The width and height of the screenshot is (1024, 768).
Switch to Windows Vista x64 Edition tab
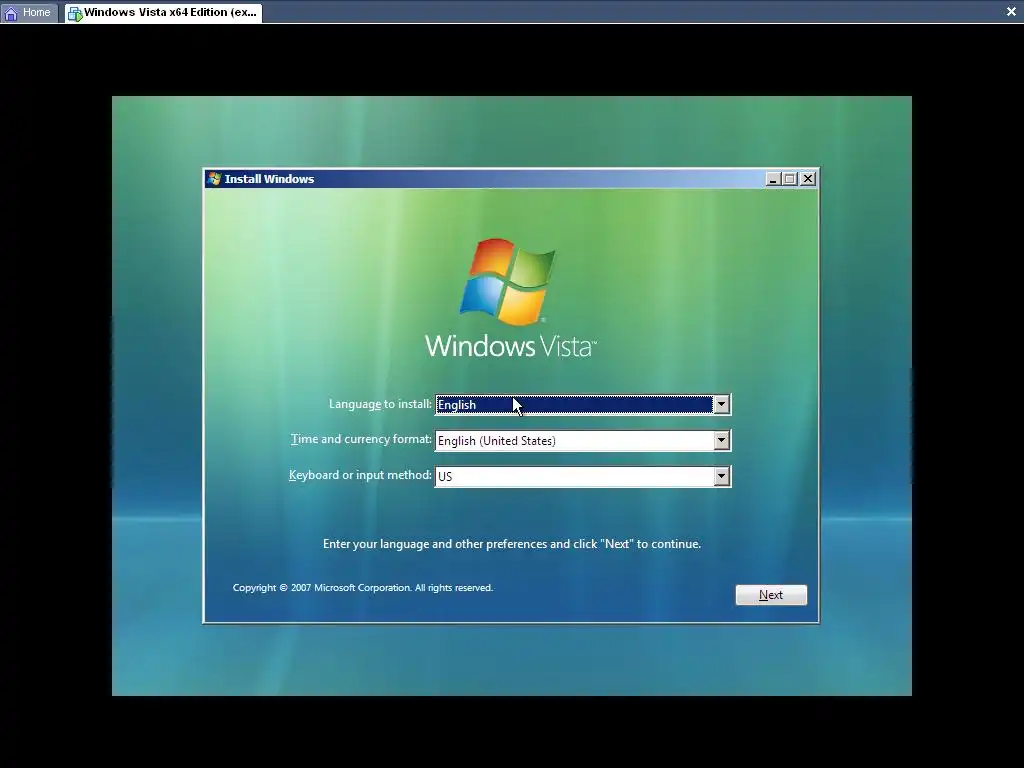click(x=163, y=12)
